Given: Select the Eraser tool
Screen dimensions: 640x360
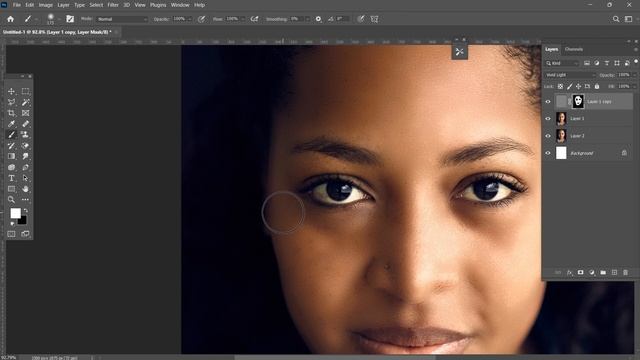Looking at the screenshot, I should [x=25, y=146].
